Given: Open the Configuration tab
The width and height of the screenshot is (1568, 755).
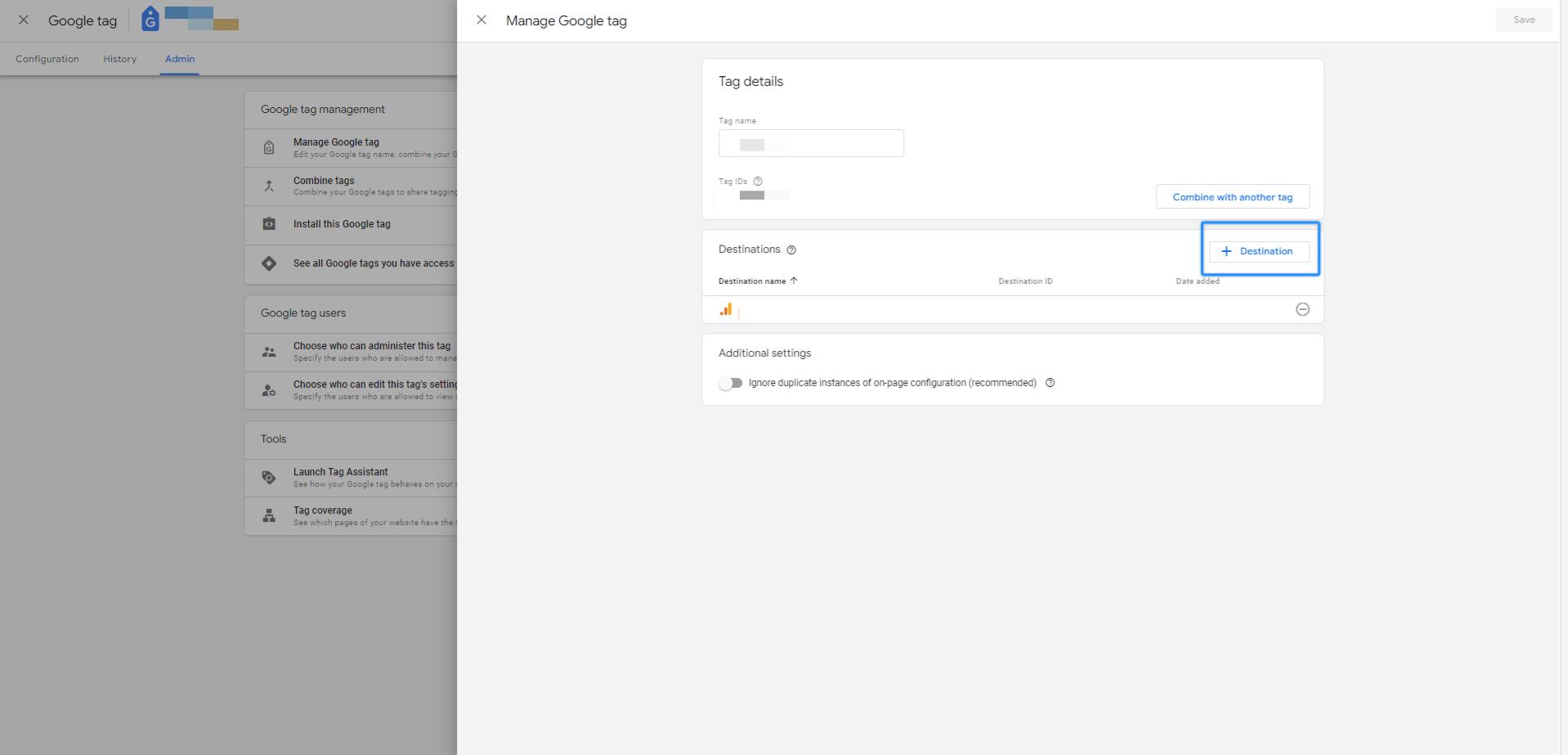Looking at the screenshot, I should [47, 59].
